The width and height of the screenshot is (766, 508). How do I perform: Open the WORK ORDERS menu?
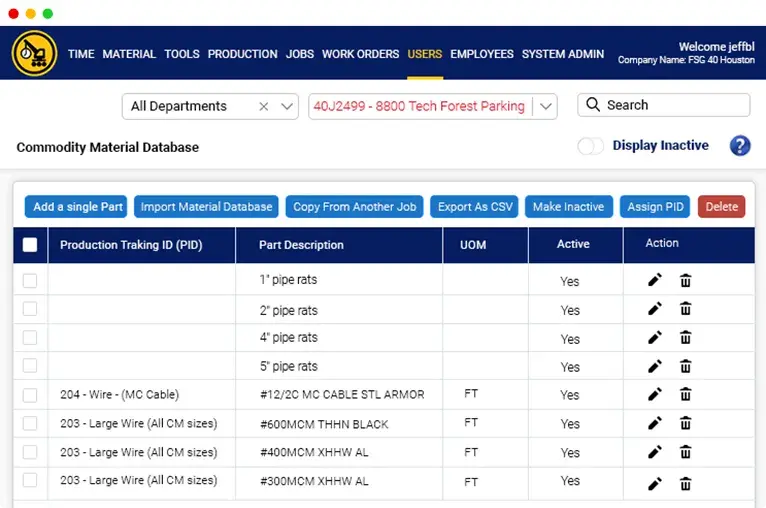361,54
